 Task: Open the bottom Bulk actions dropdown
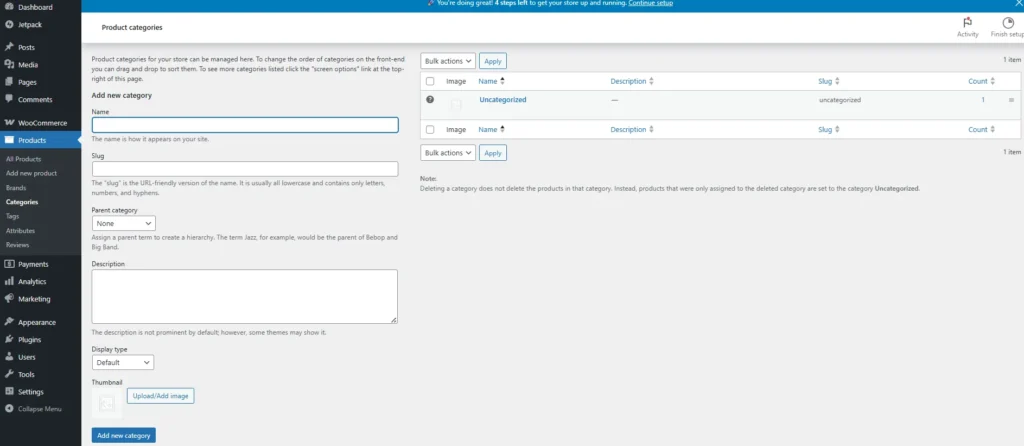tap(448, 153)
